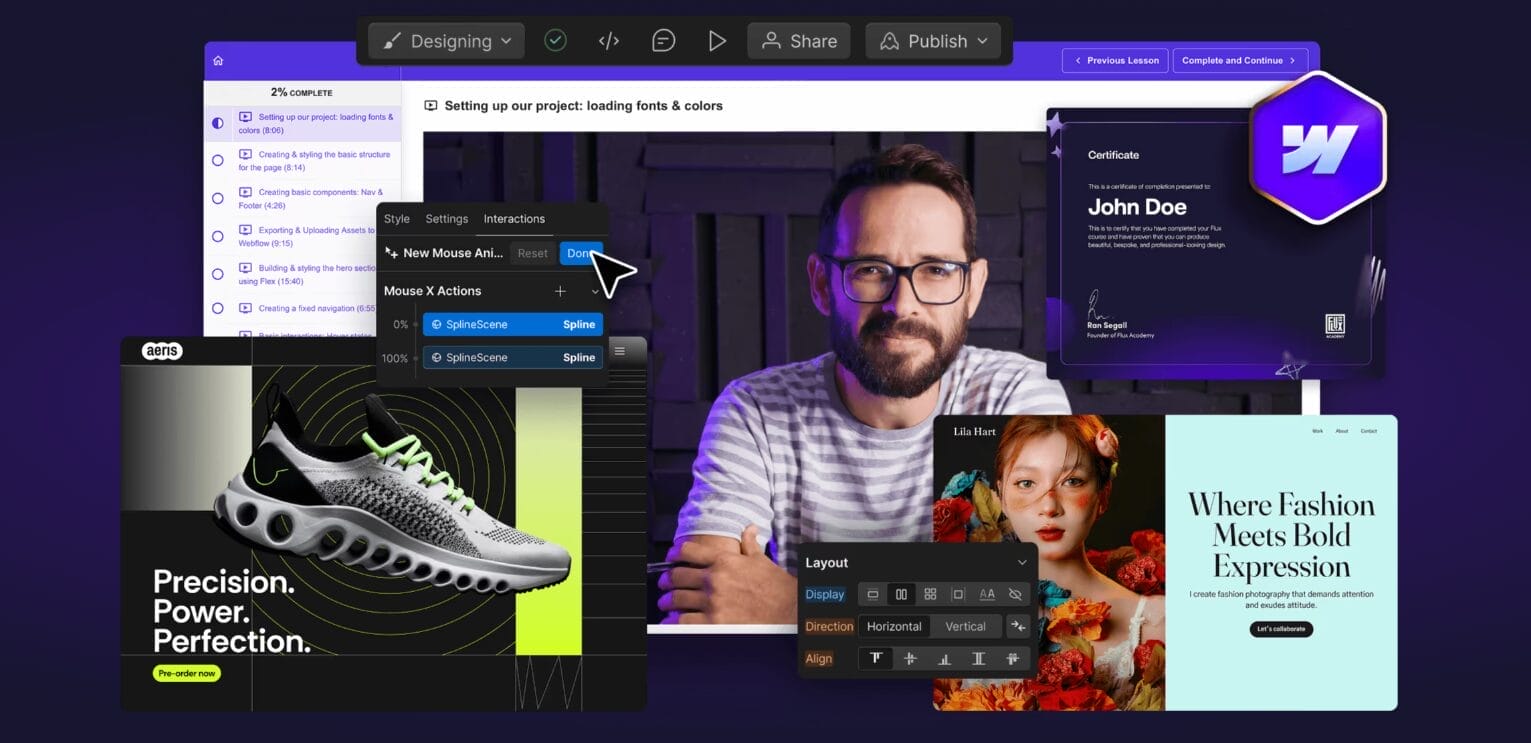Click the preview play icon in toolbar
1531x743 pixels.
(716, 41)
